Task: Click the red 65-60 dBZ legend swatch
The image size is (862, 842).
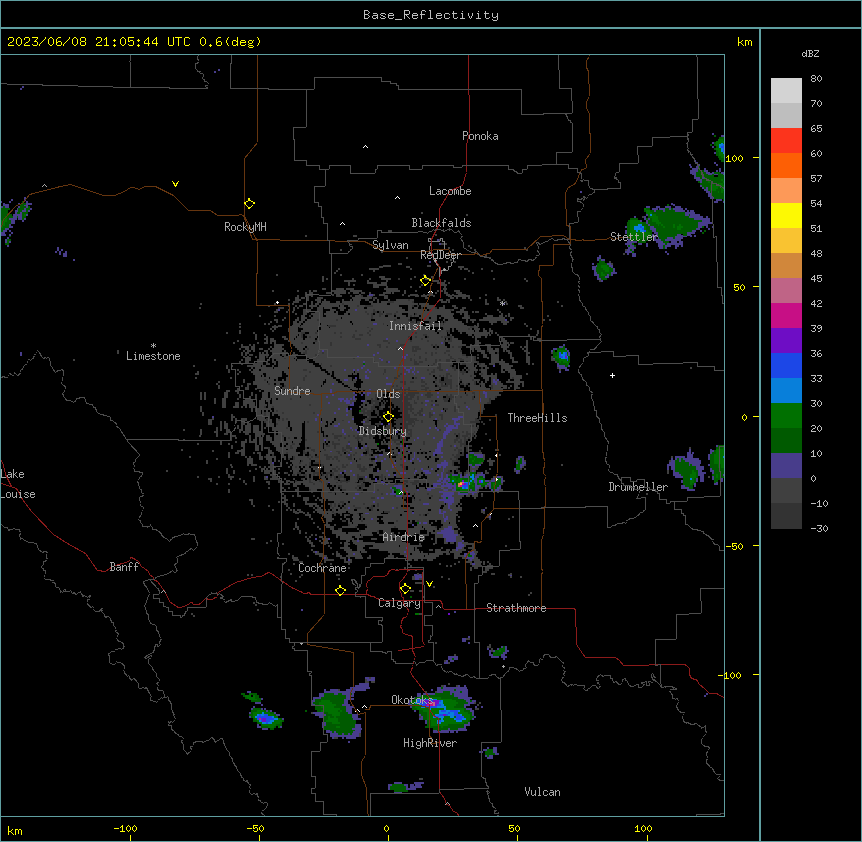Action: 786,141
